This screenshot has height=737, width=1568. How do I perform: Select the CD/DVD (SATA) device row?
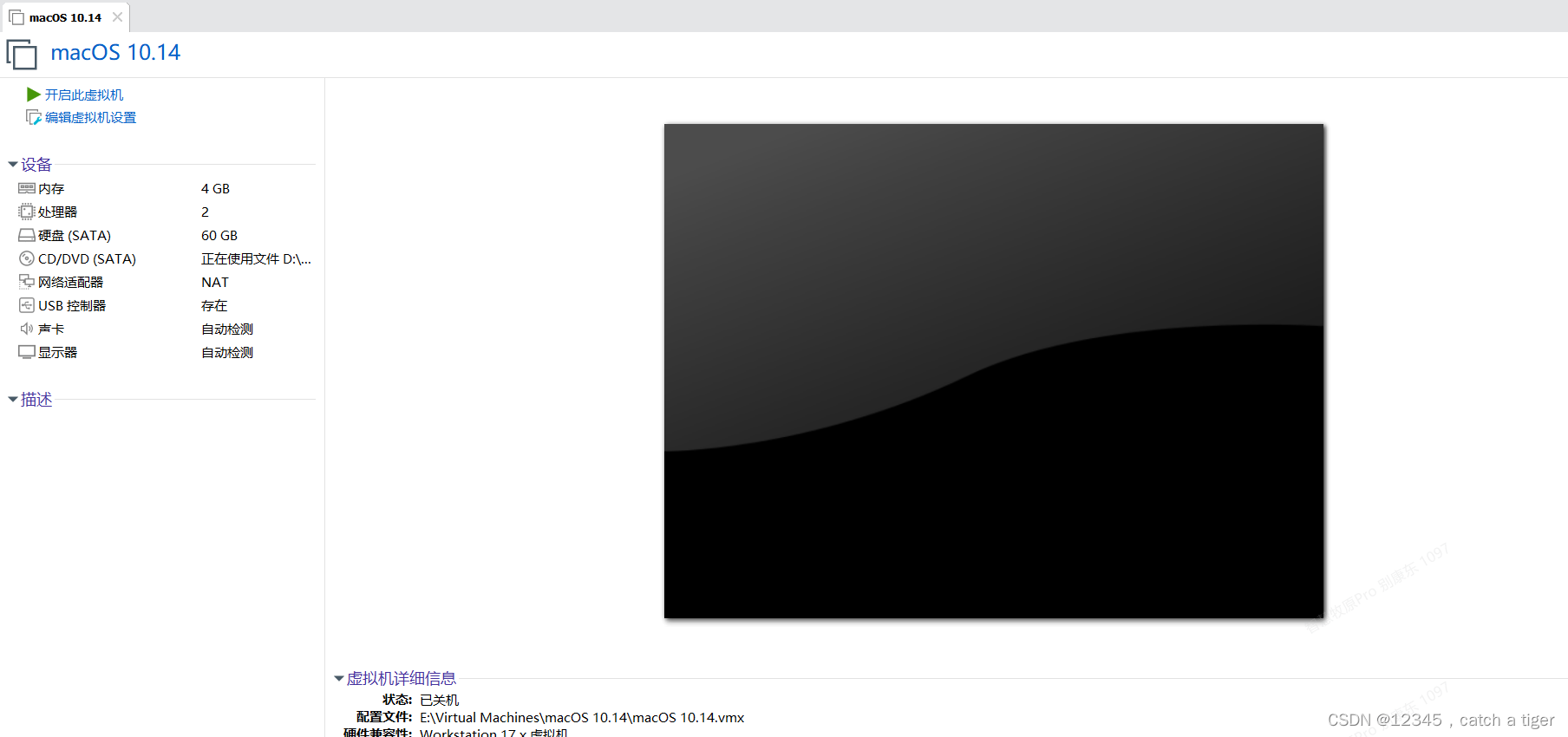click(x=165, y=258)
